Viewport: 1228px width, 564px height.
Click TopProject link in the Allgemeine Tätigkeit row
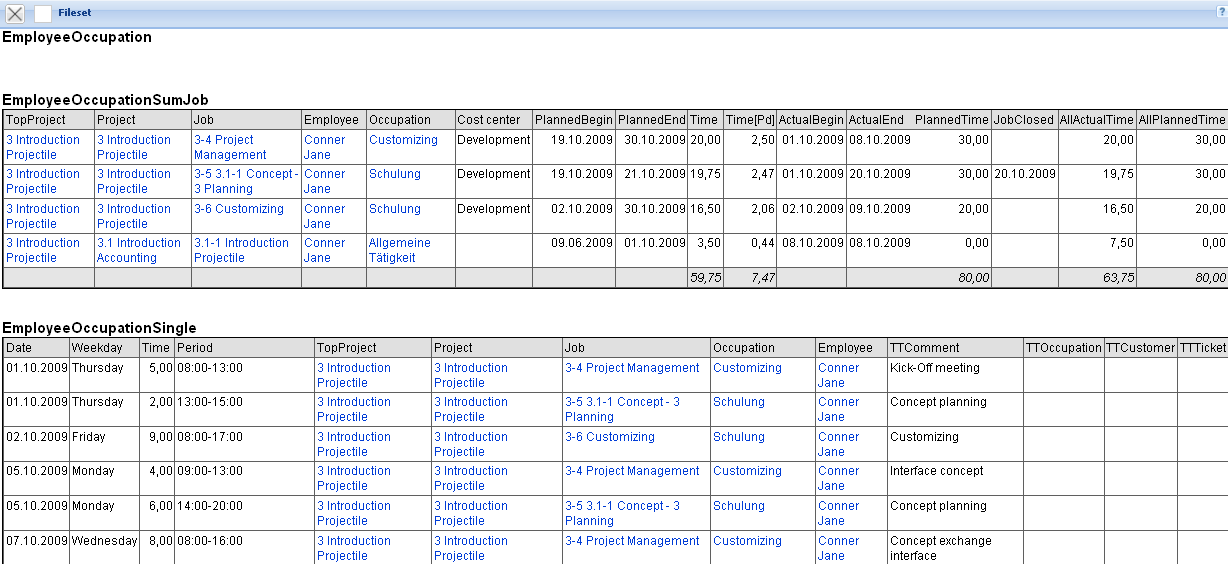(x=43, y=250)
